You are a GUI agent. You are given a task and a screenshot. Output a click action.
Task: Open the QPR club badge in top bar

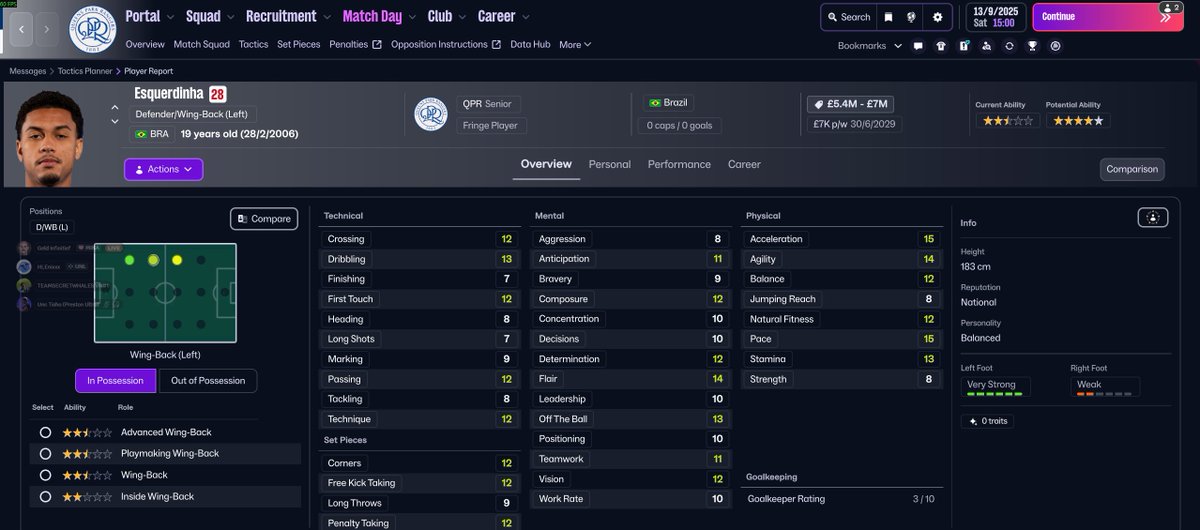pos(92,29)
